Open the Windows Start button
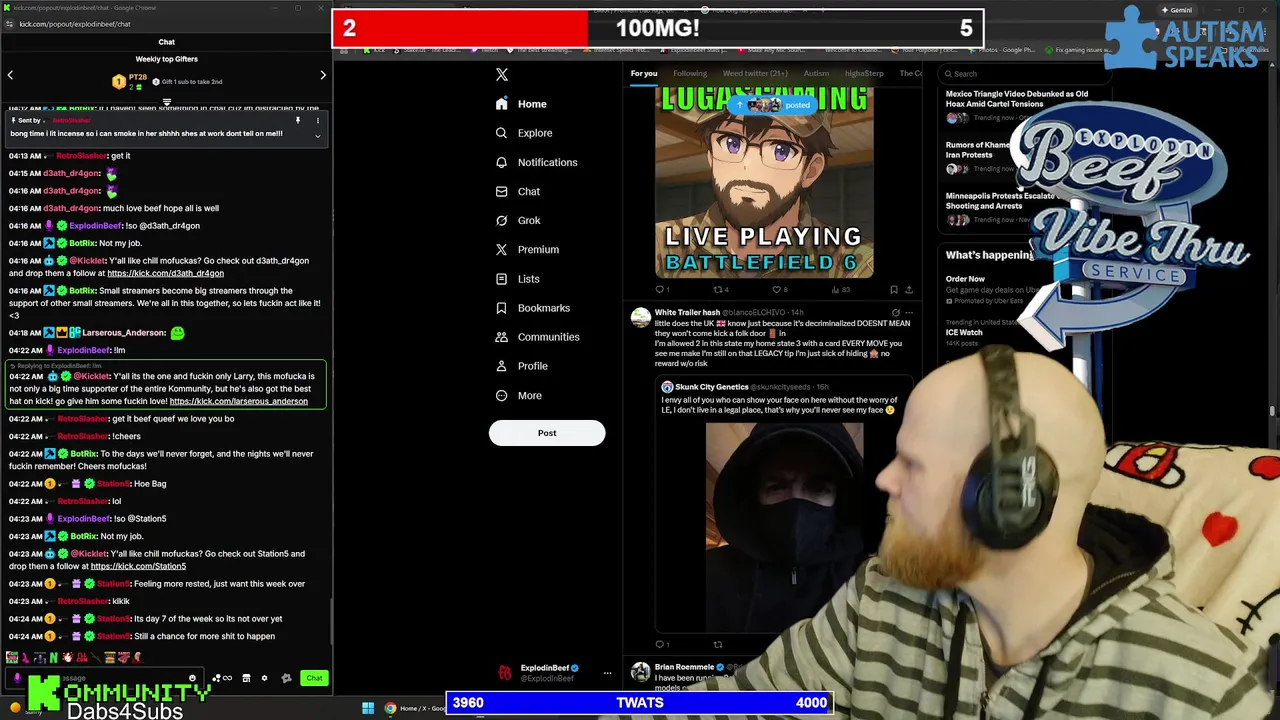 click(368, 708)
